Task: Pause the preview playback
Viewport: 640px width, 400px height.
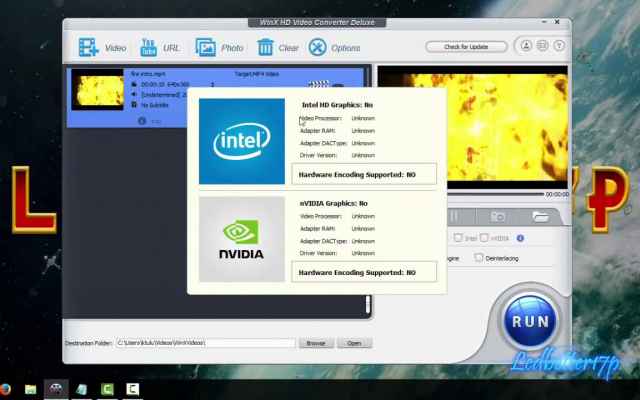Action: pyautogui.click(x=453, y=216)
